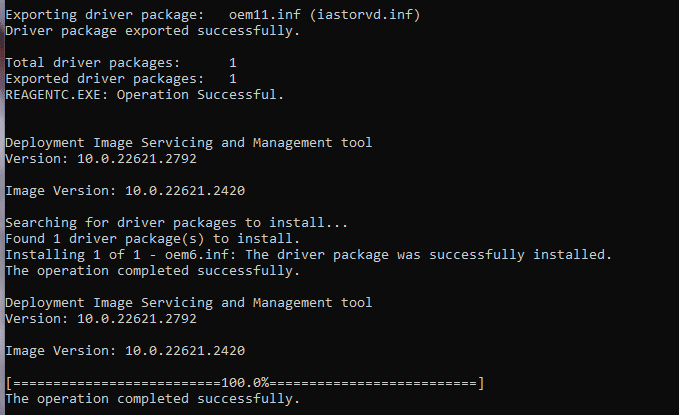The height and width of the screenshot is (415, 679).
Task: Click second "Image Version: 10.0.22621.2420" line
Action: tap(125, 351)
